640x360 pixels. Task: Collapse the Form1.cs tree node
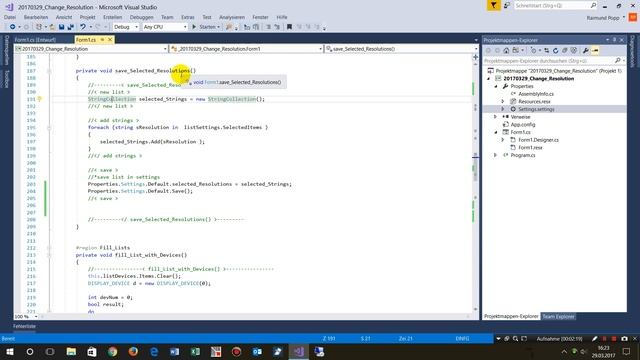click(496, 132)
